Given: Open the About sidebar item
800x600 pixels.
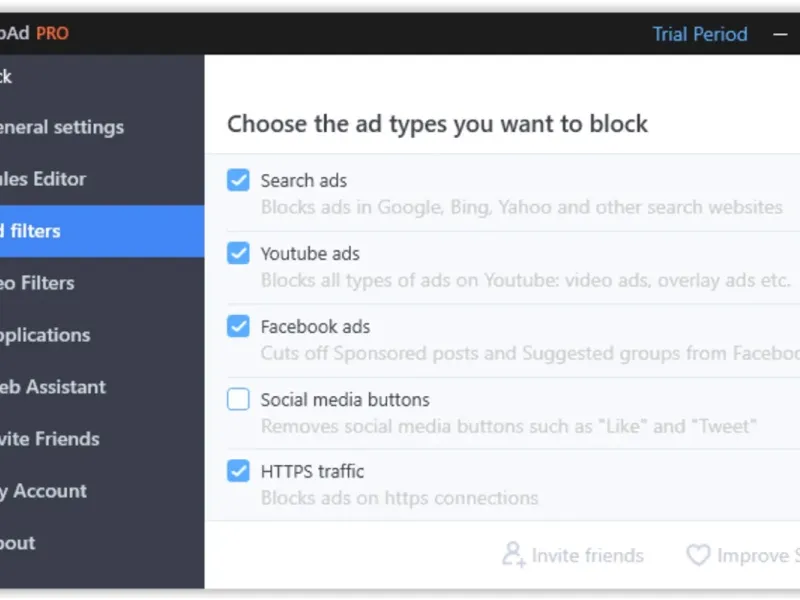Looking at the screenshot, I should tap(18, 543).
